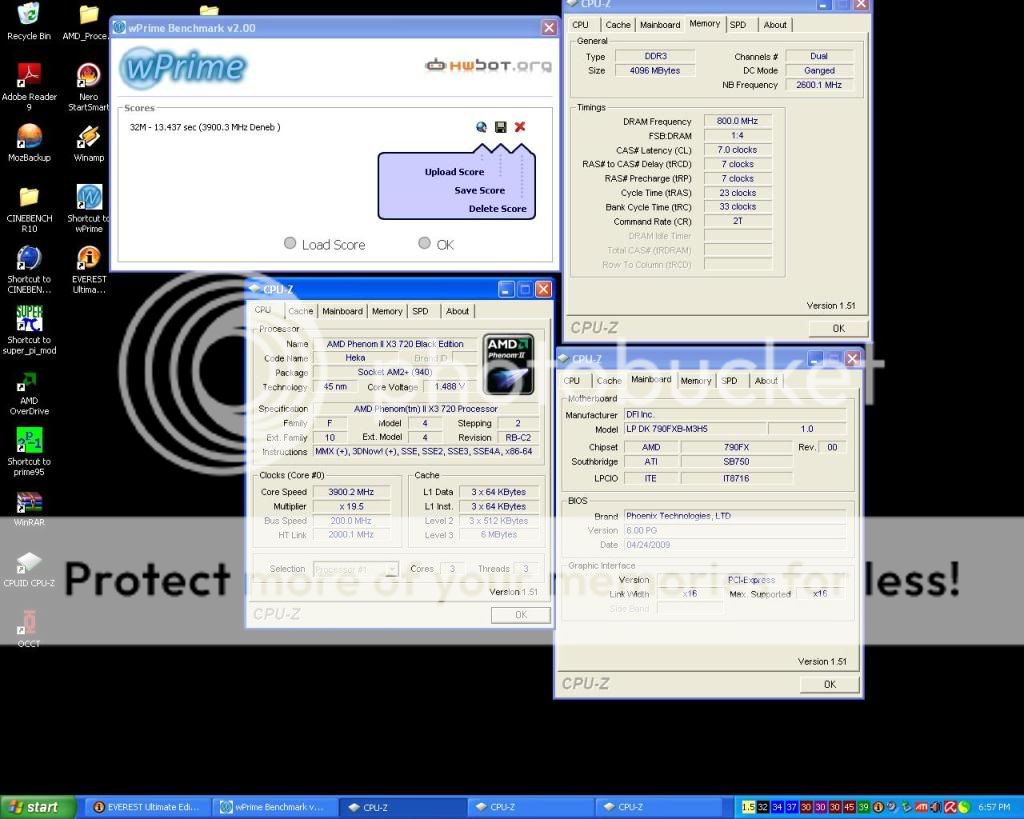This screenshot has height=819, width=1024.
Task: Click the DRAM Frequency value "800.0 MHz"
Action: tap(737, 121)
